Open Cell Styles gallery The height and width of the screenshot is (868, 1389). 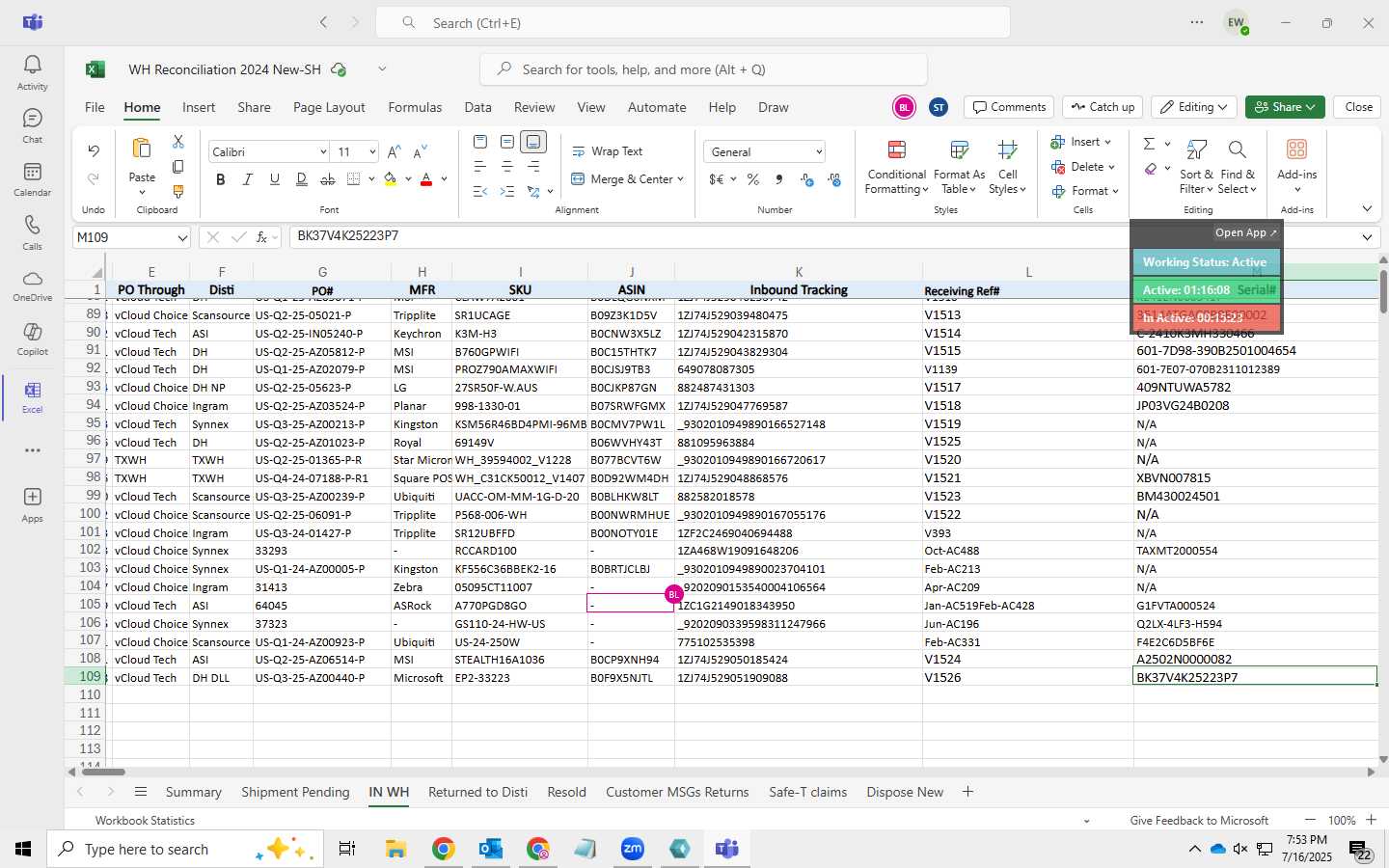click(x=1008, y=167)
